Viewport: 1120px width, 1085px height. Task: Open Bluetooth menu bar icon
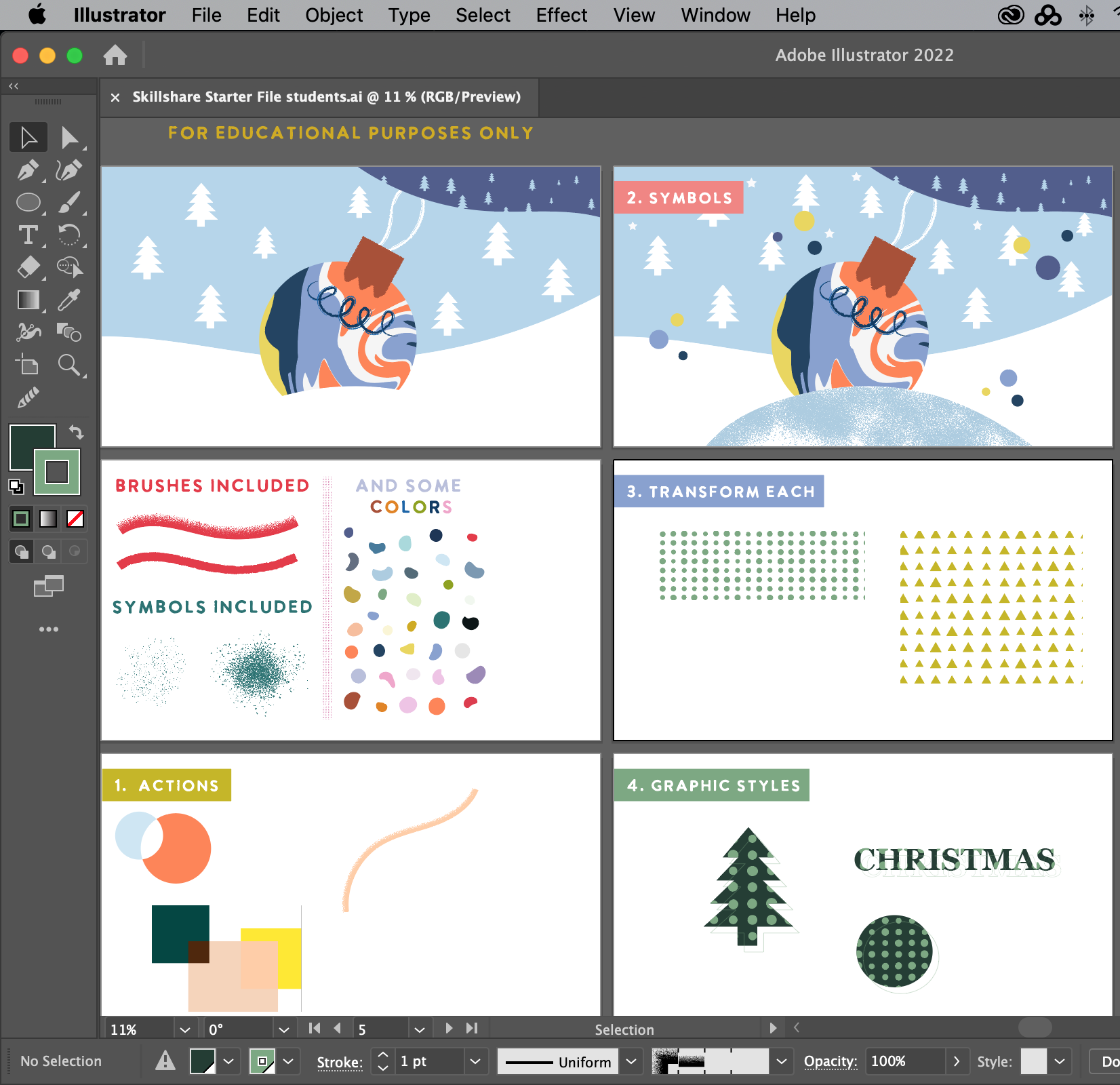(1087, 15)
